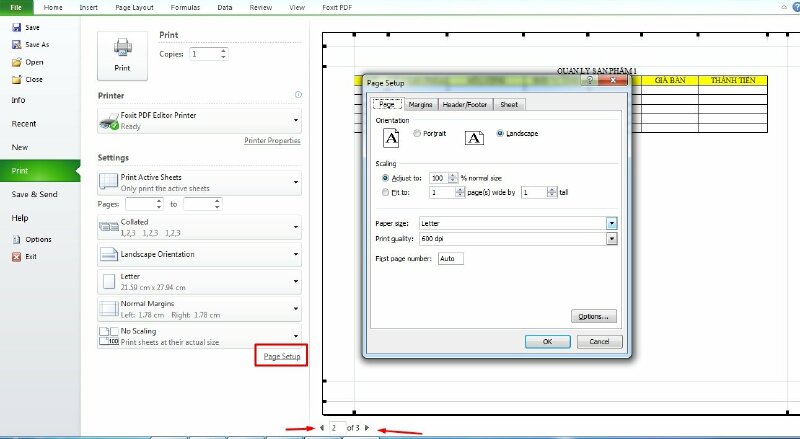
Task: Click the Options... button in Page Setup
Action: (x=593, y=316)
